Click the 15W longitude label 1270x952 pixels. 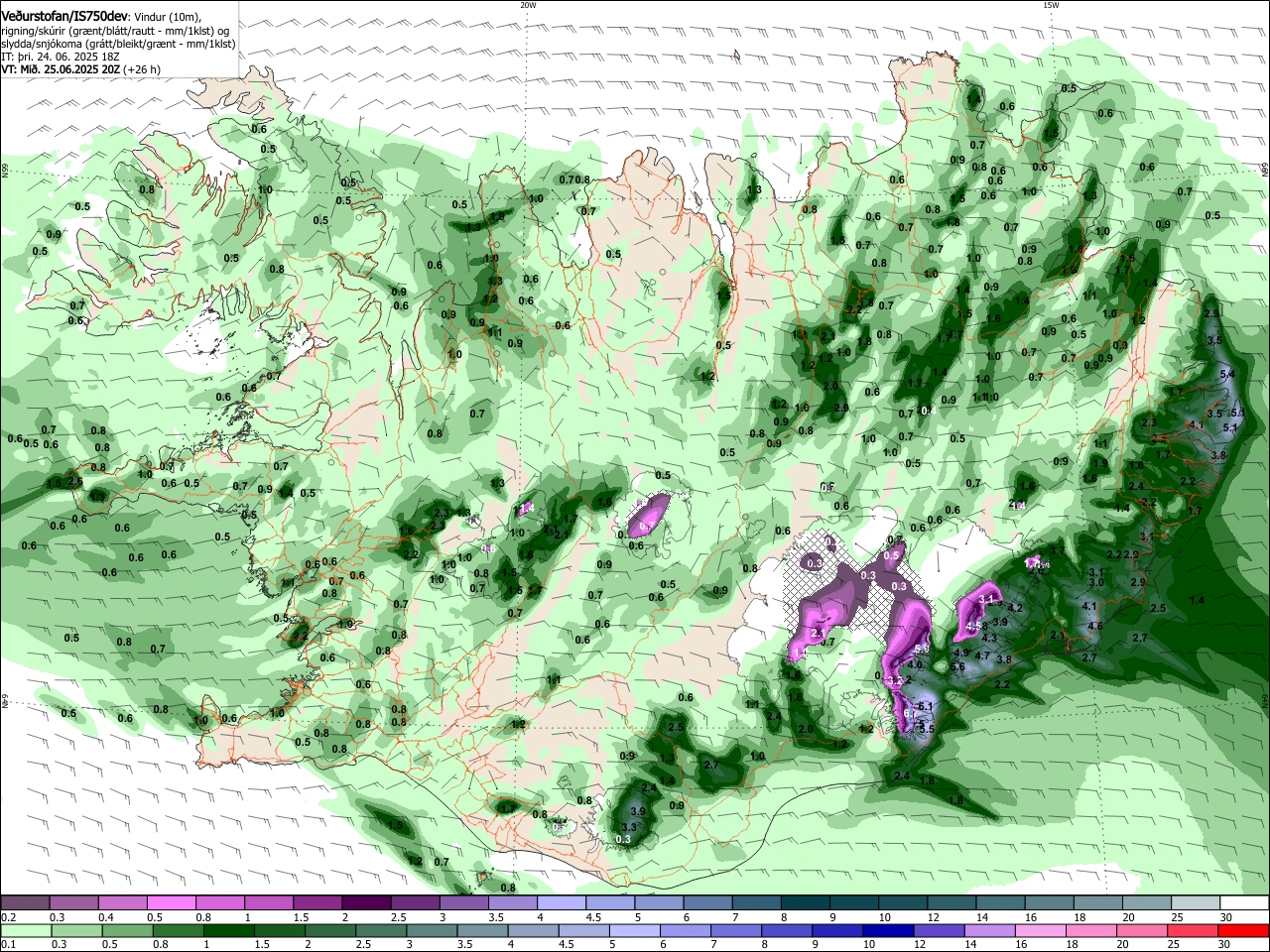[x=1051, y=5]
